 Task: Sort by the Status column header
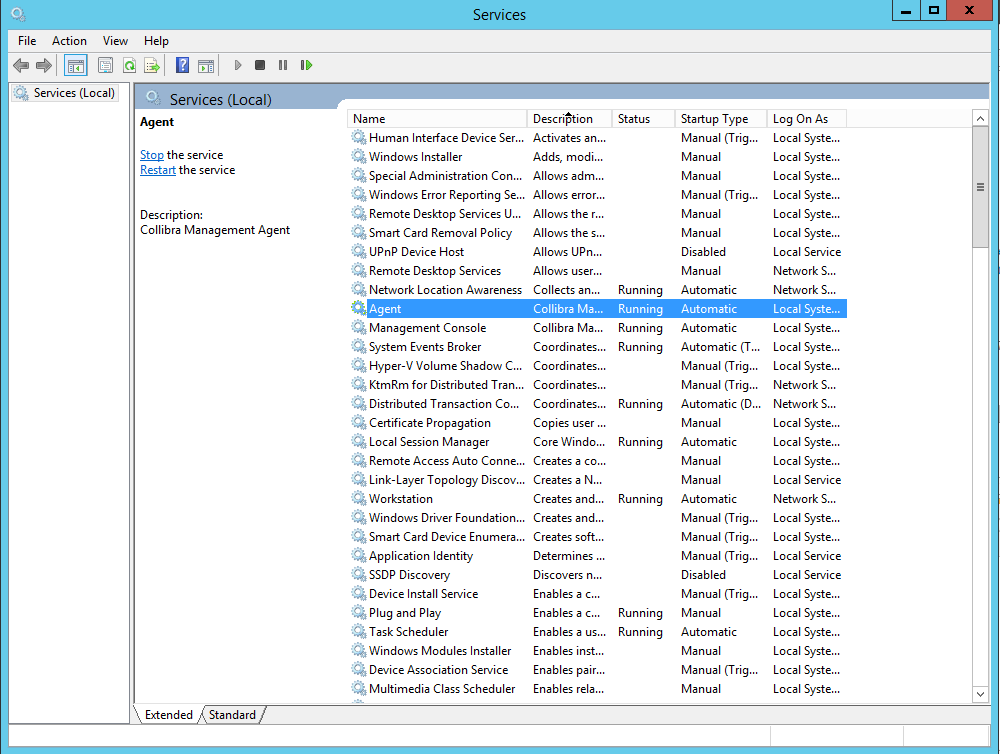coord(634,119)
